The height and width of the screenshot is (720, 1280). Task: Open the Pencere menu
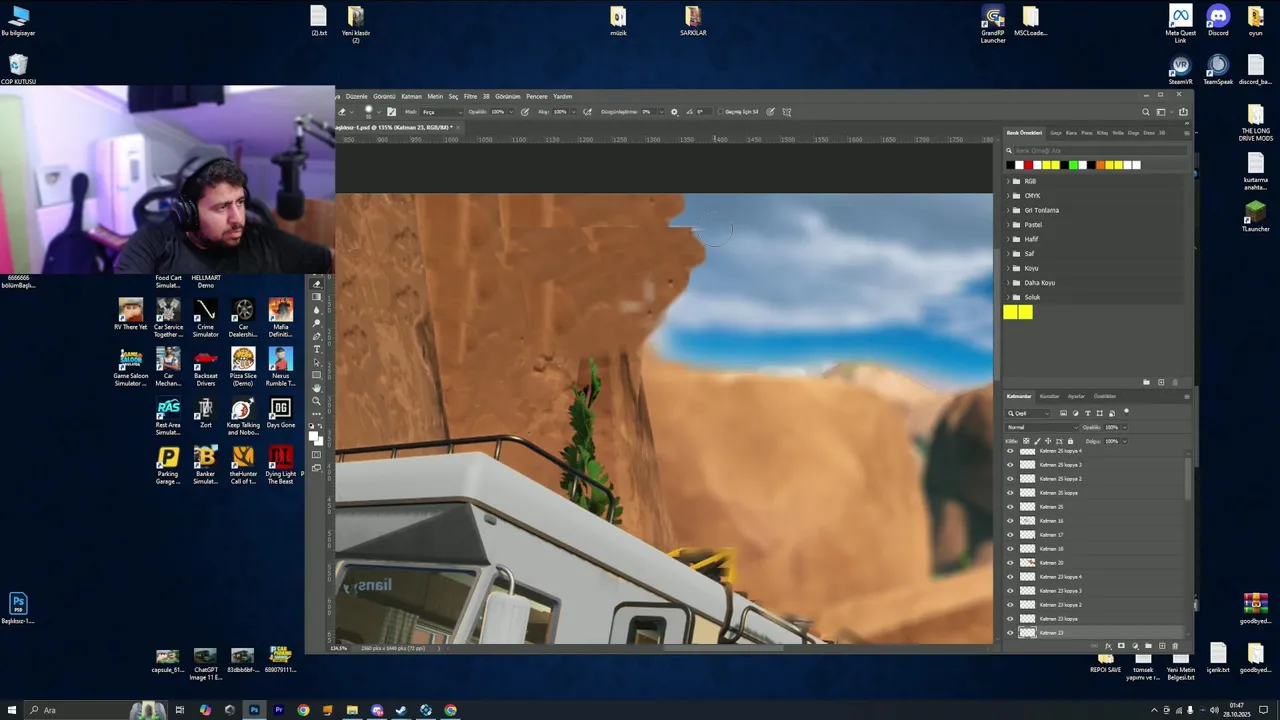point(537,96)
